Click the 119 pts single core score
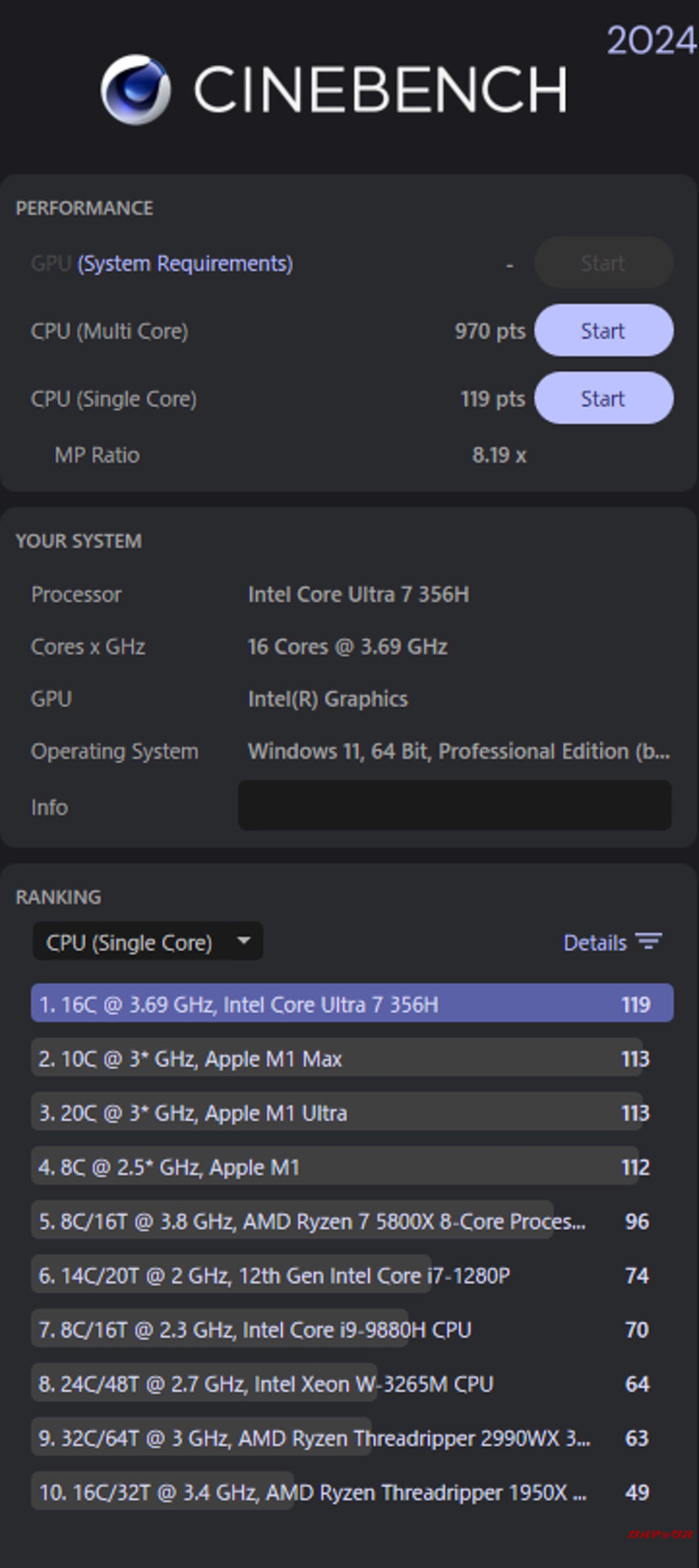Screen dimensions: 699x1568 493,399
